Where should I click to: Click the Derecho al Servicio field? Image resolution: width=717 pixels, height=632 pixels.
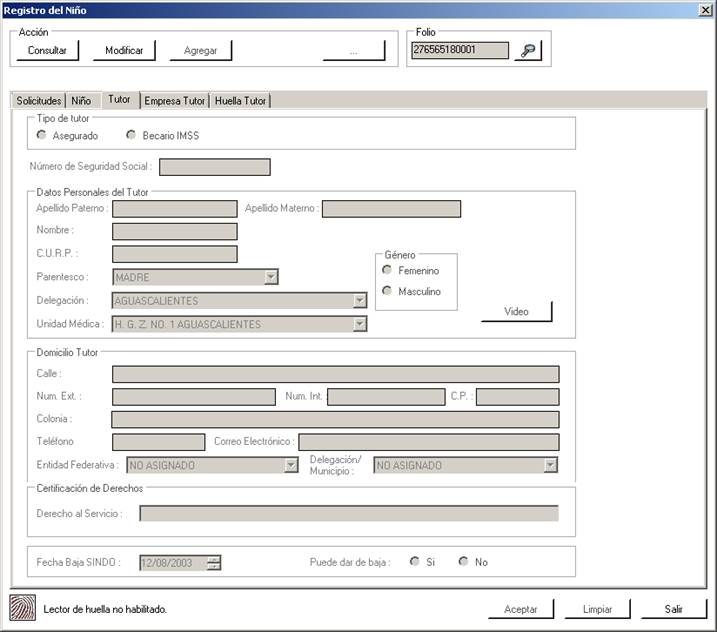(x=349, y=513)
